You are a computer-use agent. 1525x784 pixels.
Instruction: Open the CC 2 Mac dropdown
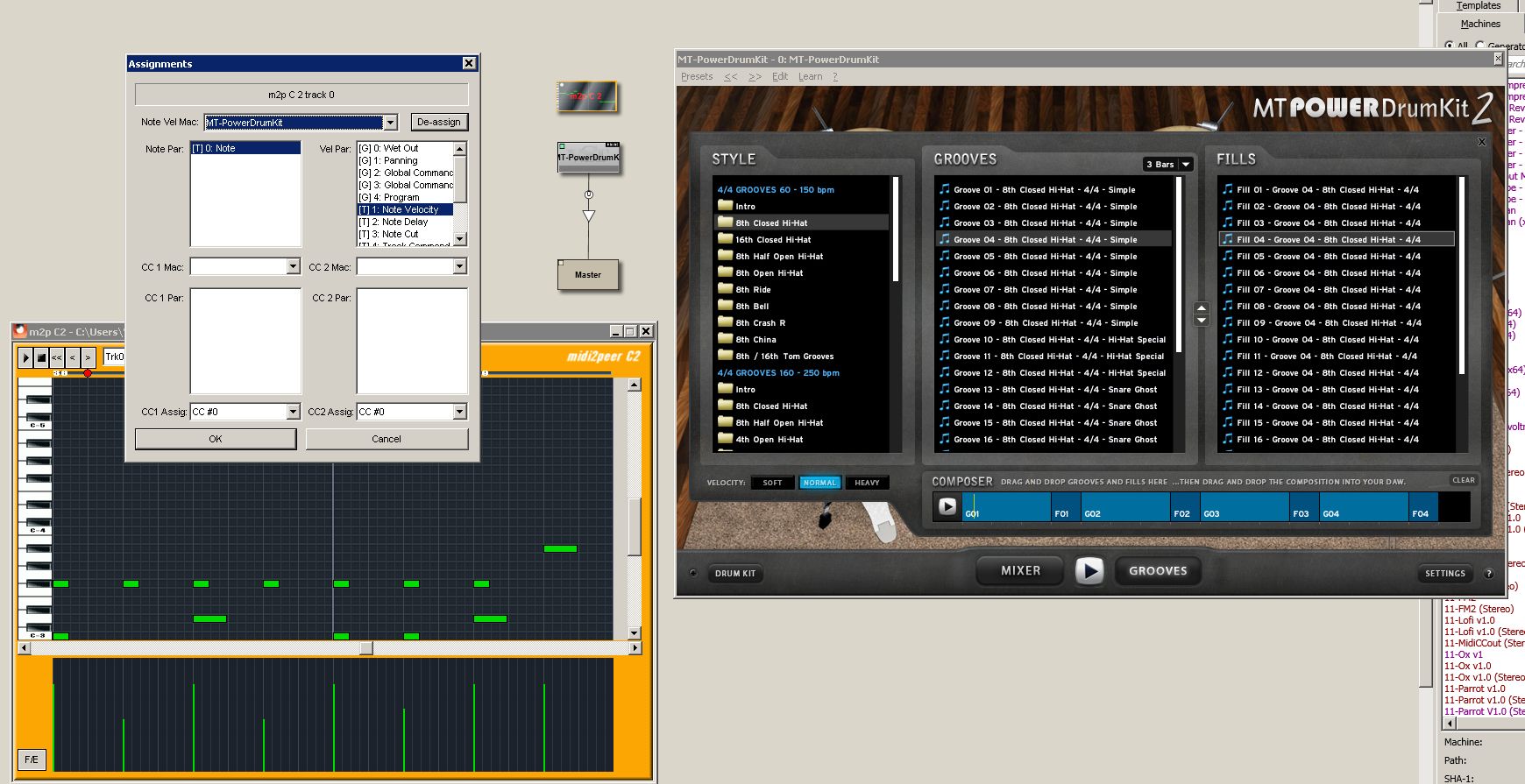coord(459,266)
